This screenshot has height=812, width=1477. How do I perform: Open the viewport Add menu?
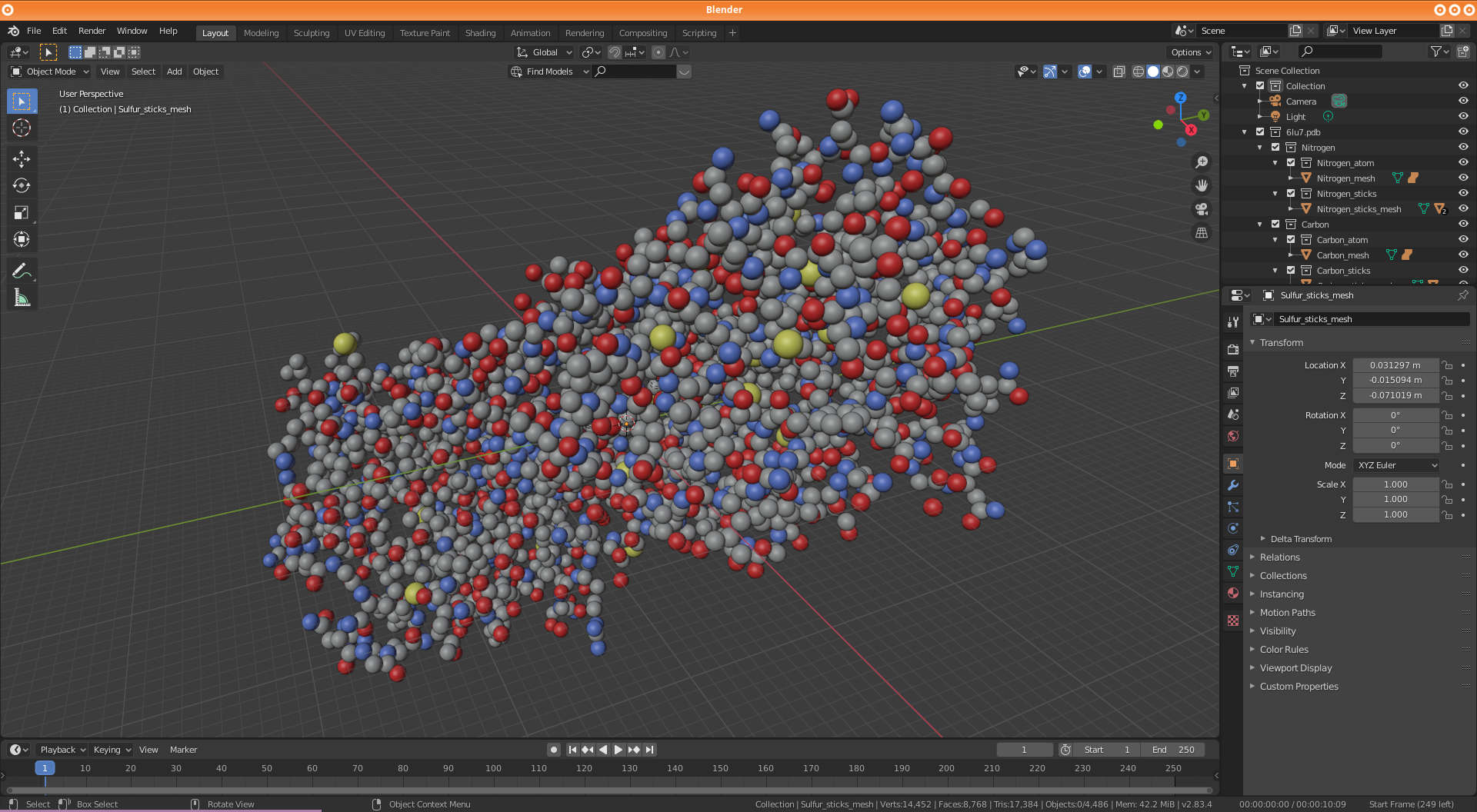pos(174,72)
